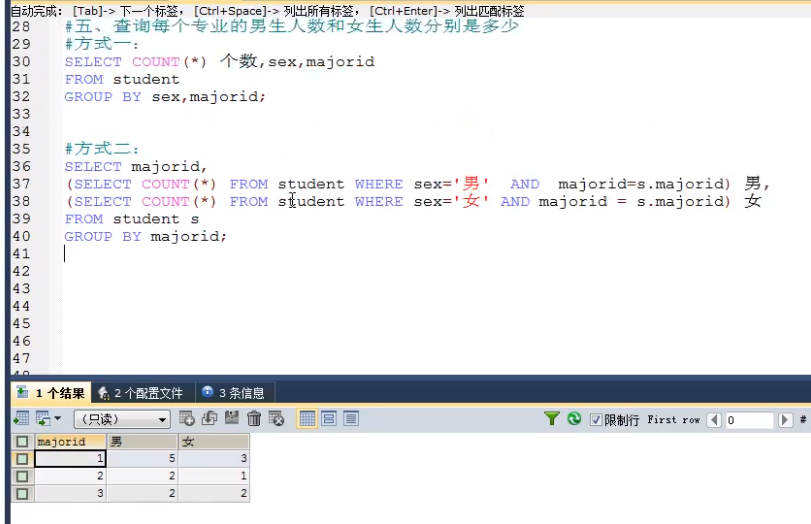This screenshot has width=811, height=524.
Task: Click the majorid column header
Action: click(x=70, y=441)
